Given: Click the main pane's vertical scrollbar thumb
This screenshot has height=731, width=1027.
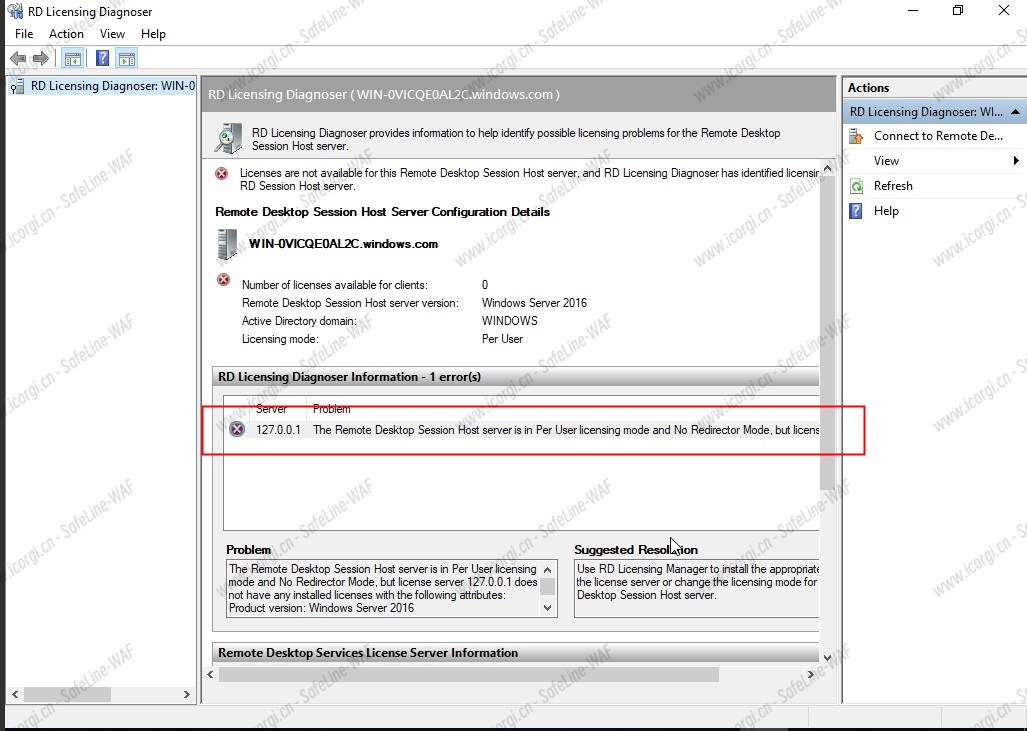Looking at the screenshot, I should click(x=827, y=333).
